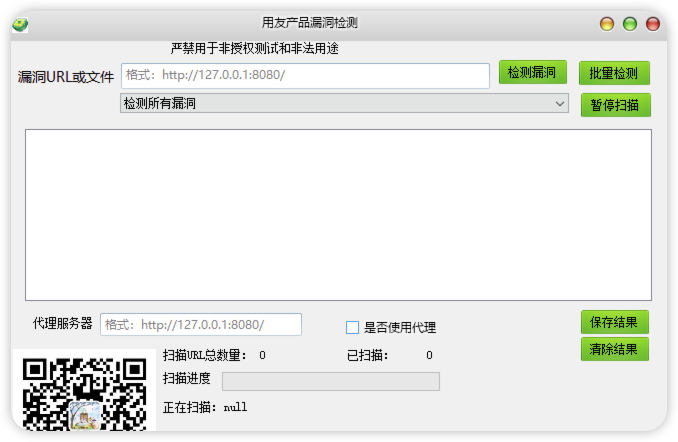Focus the 代理服务器 proxy input field

[x=201, y=325]
